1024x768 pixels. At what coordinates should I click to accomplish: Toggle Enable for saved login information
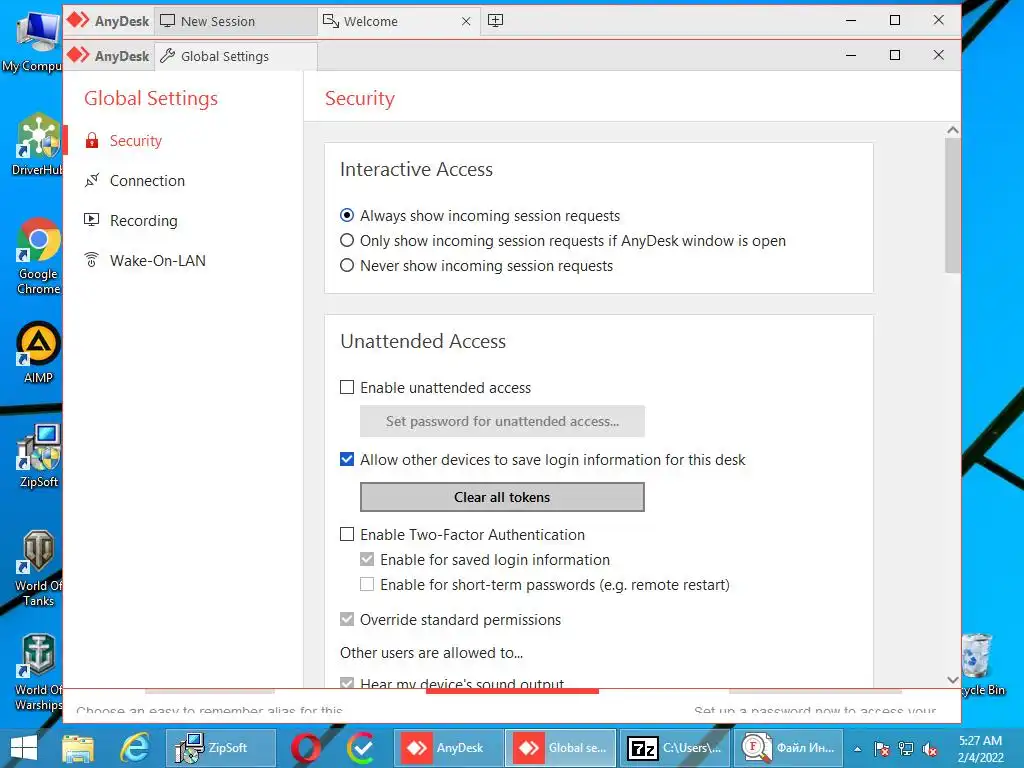pos(367,559)
